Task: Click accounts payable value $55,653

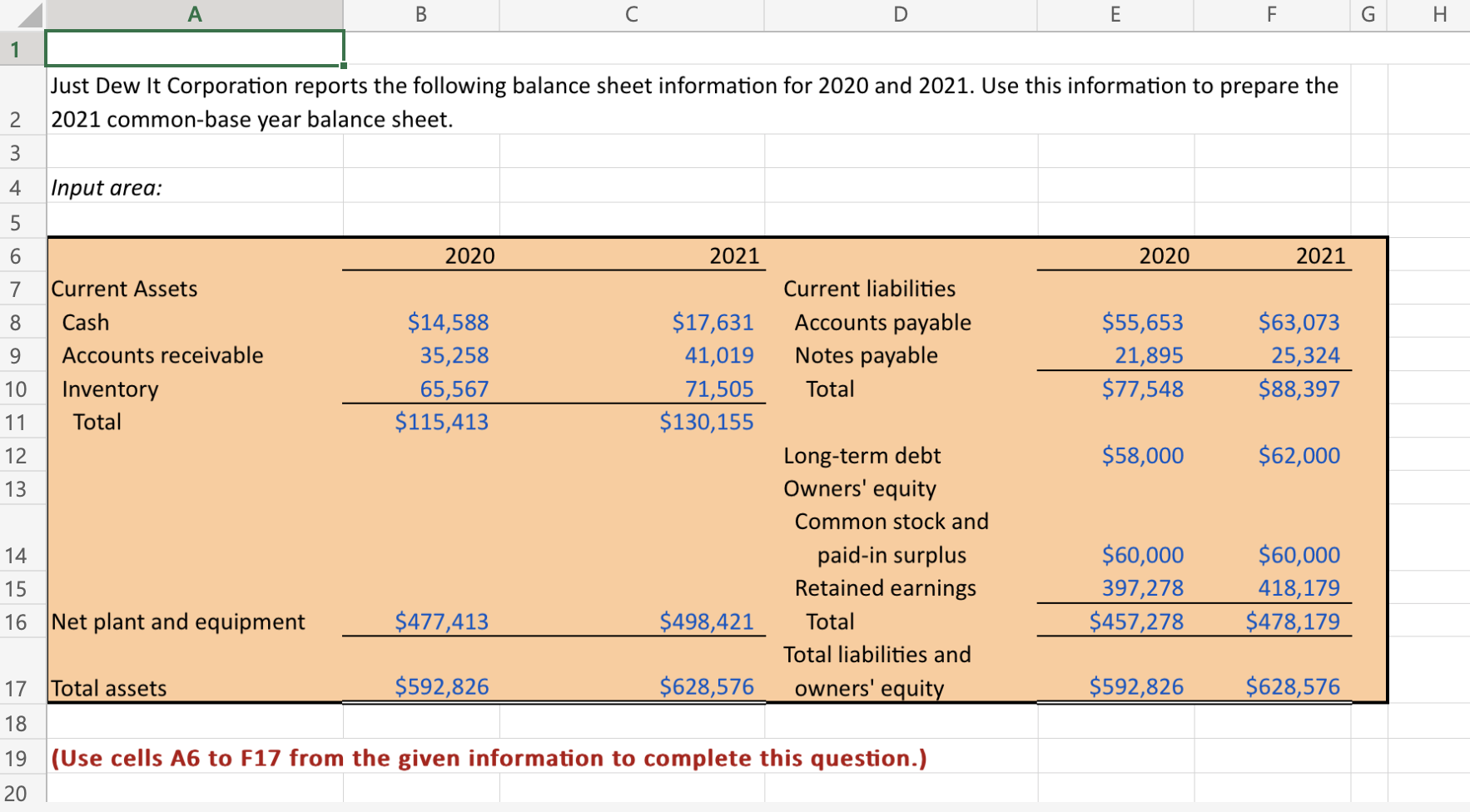Action: point(1142,322)
